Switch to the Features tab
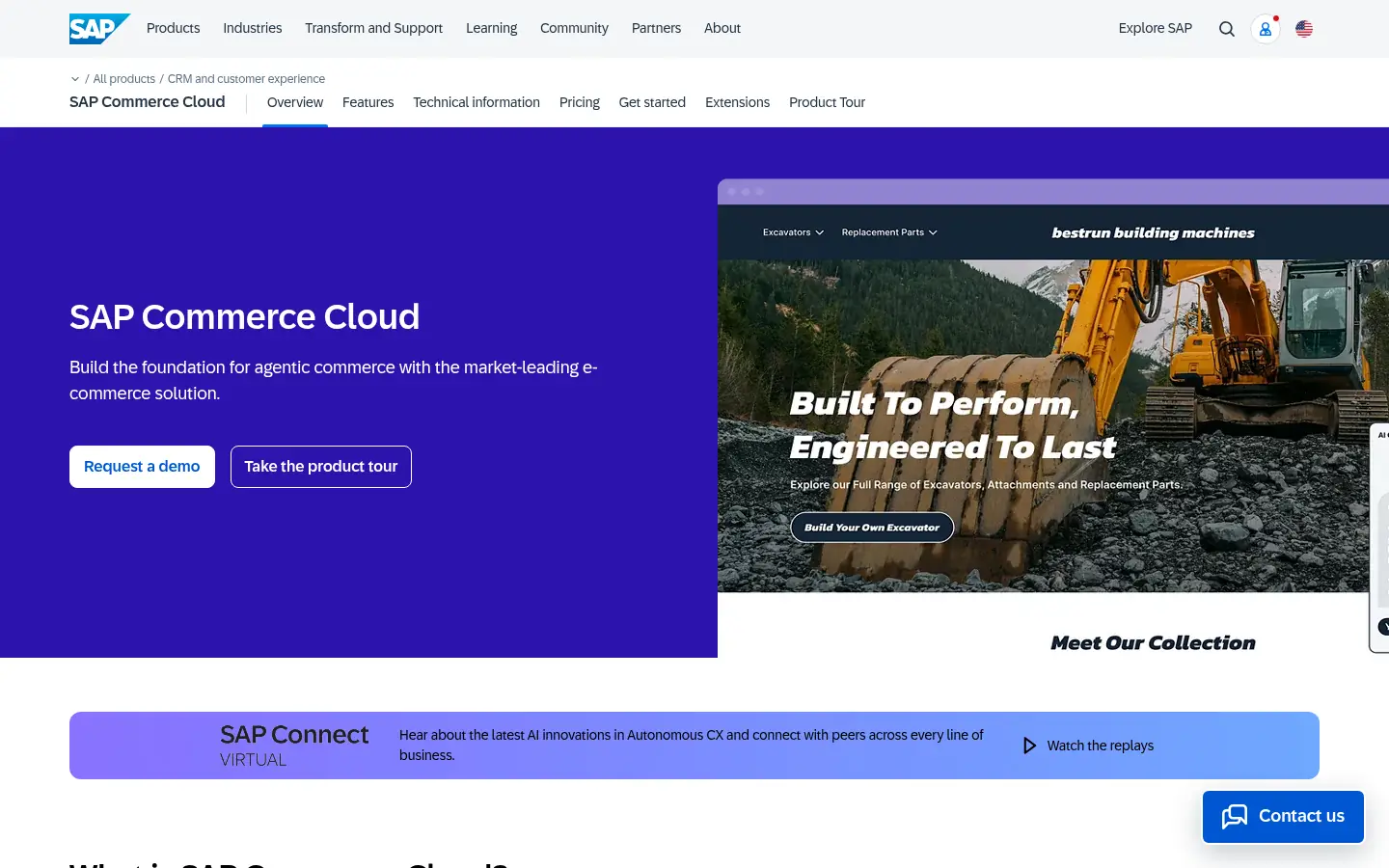Image resolution: width=1389 pixels, height=868 pixels. pyautogui.click(x=368, y=102)
